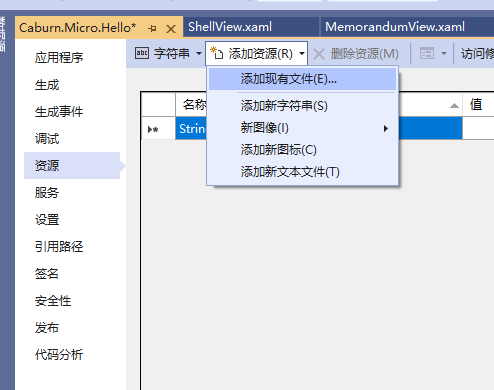Select the 资源 properties page
This screenshot has width=494, height=390.
(x=72, y=166)
